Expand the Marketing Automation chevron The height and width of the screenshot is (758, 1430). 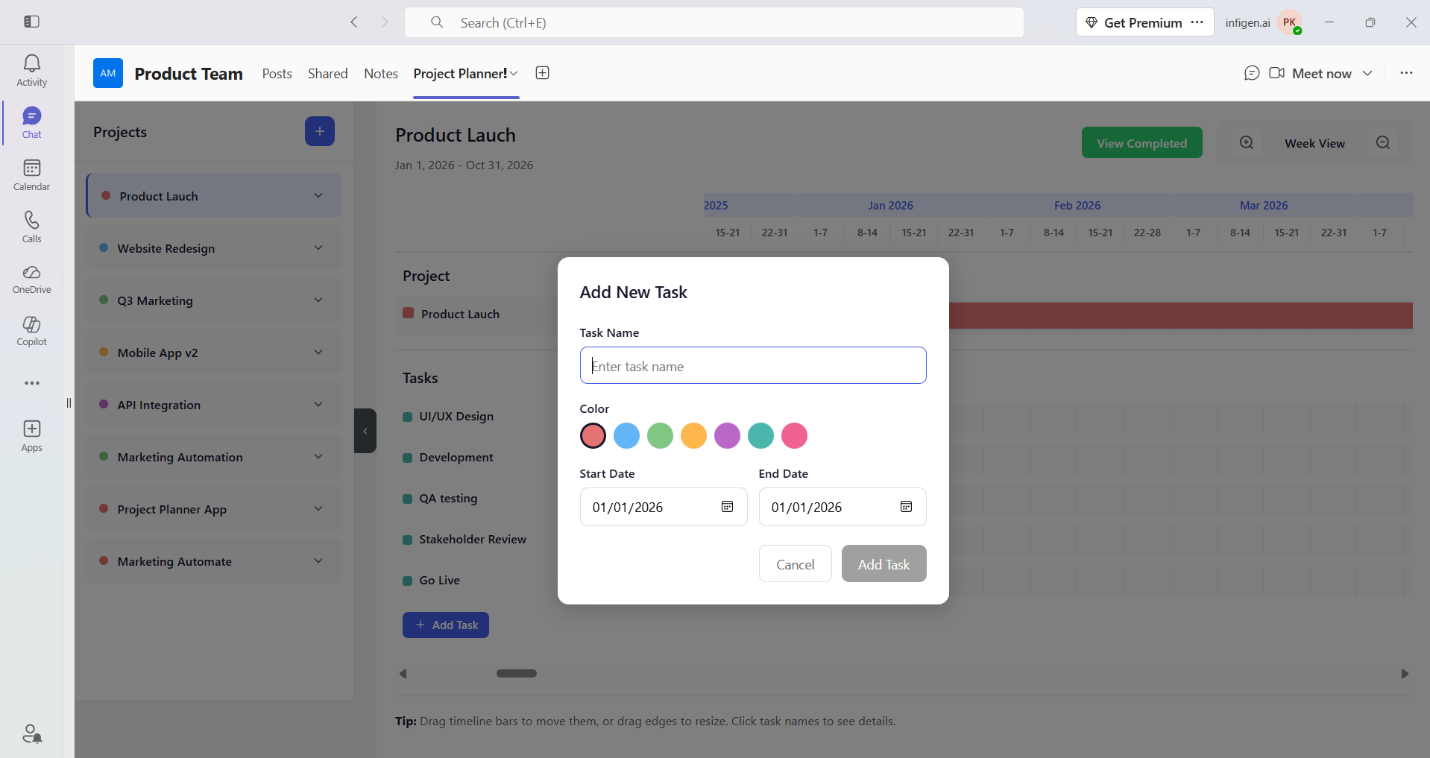[318, 456]
